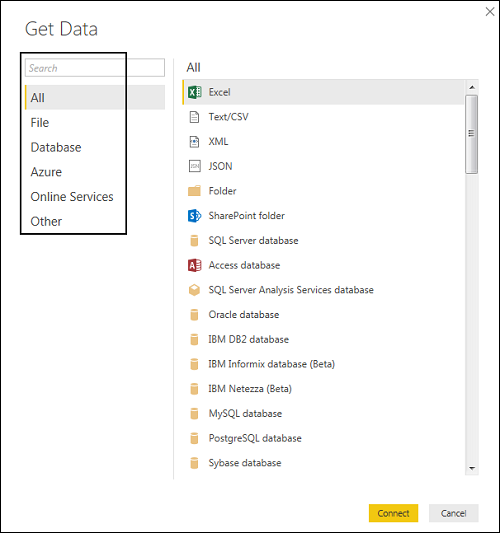The image size is (500, 533).
Task: Select the 'Access database' entry
Action: pyautogui.click(x=244, y=265)
